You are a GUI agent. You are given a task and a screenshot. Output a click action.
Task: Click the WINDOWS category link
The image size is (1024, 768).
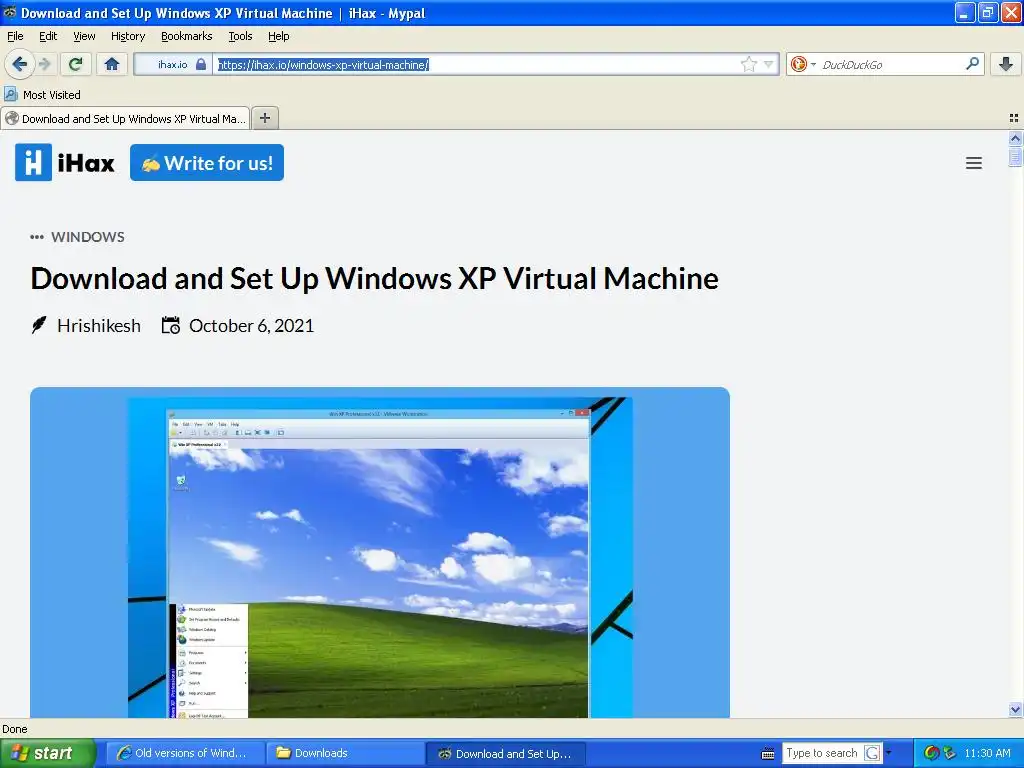[88, 237]
